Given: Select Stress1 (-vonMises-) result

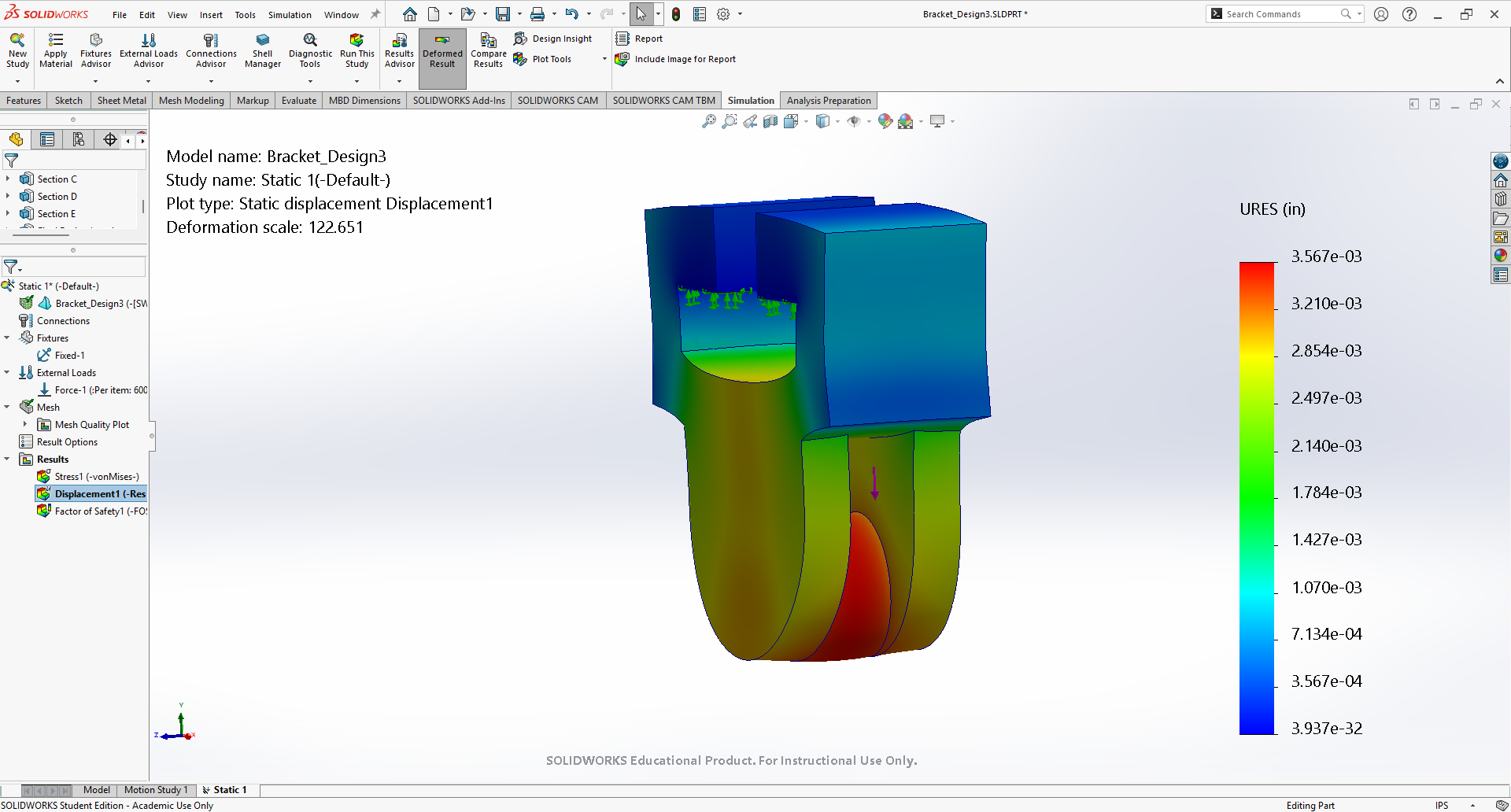Looking at the screenshot, I should (88, 477).
